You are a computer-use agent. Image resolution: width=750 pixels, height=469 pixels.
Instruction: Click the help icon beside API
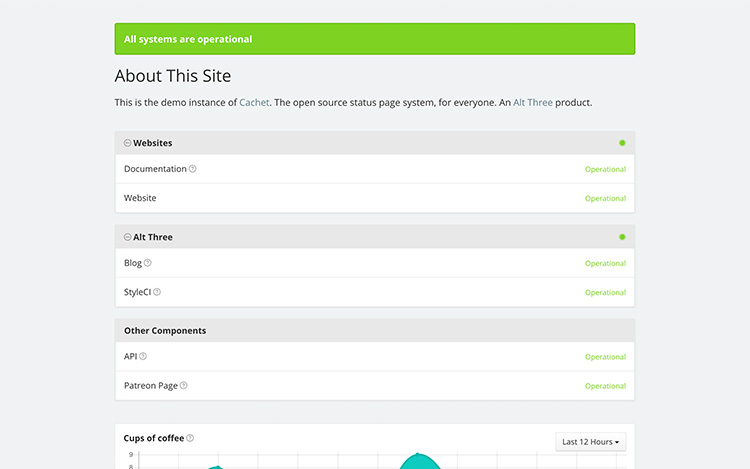143,356
